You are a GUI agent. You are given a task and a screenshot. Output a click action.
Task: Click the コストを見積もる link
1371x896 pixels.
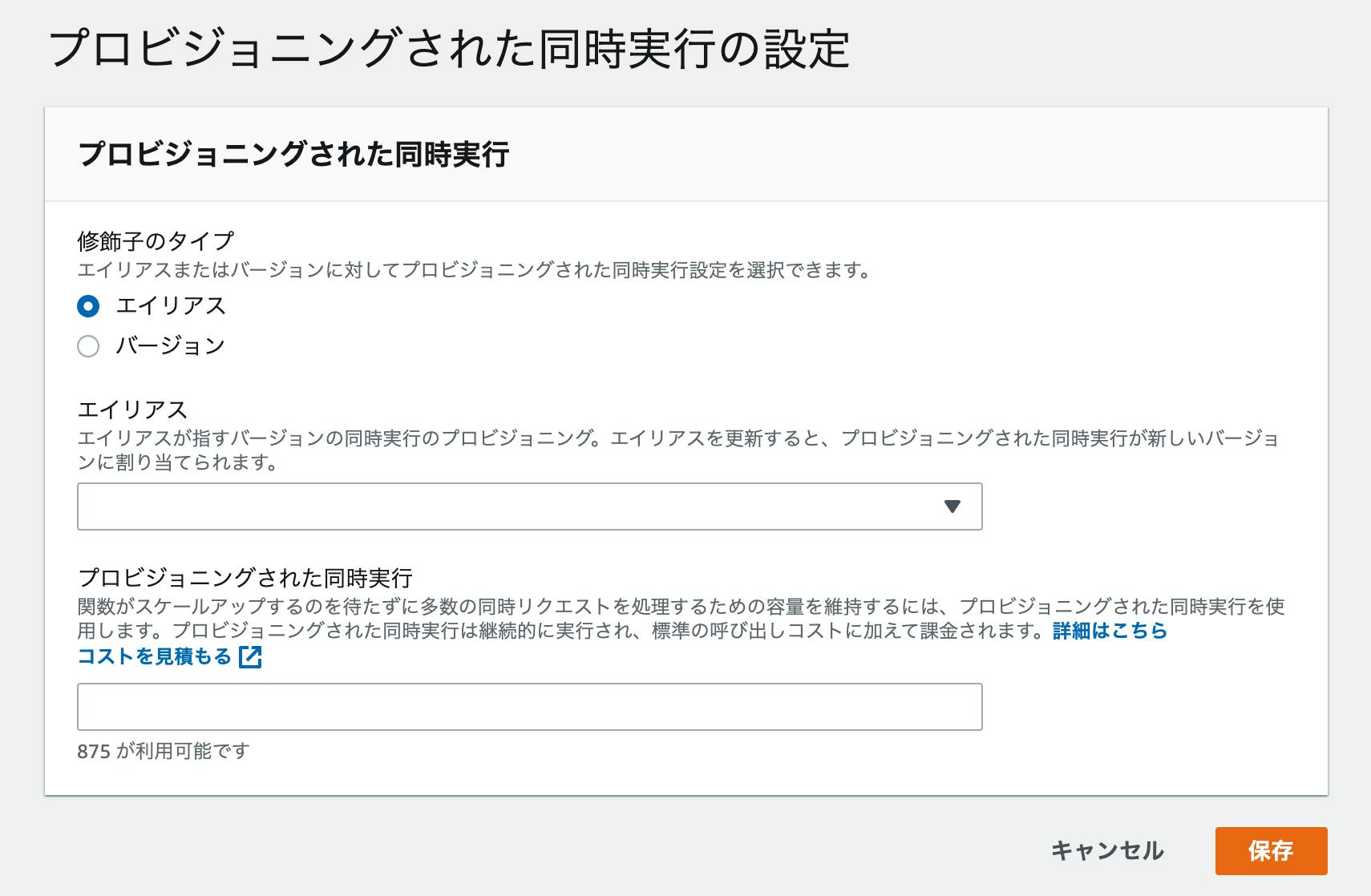[x=152, y=658]
